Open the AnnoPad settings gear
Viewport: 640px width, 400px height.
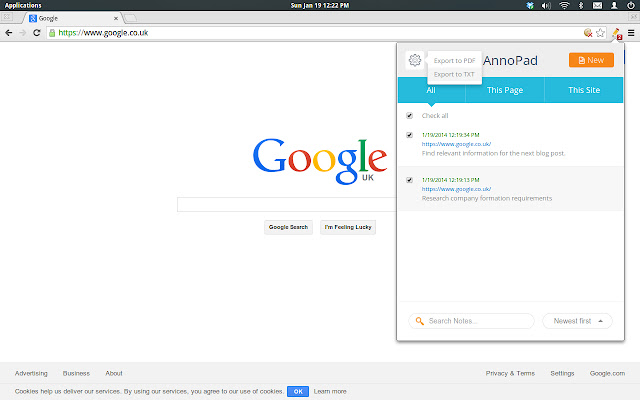[415, 60]
